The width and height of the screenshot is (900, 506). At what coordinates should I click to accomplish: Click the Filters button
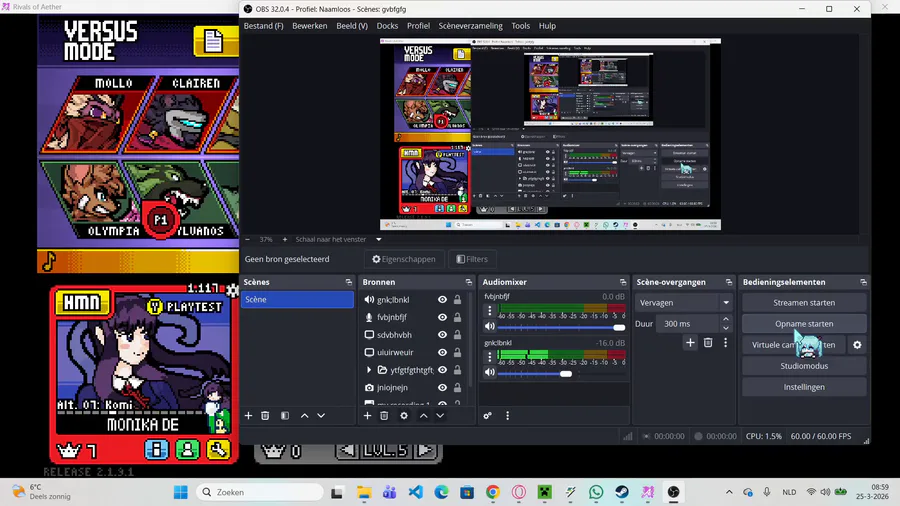[472, 259]
